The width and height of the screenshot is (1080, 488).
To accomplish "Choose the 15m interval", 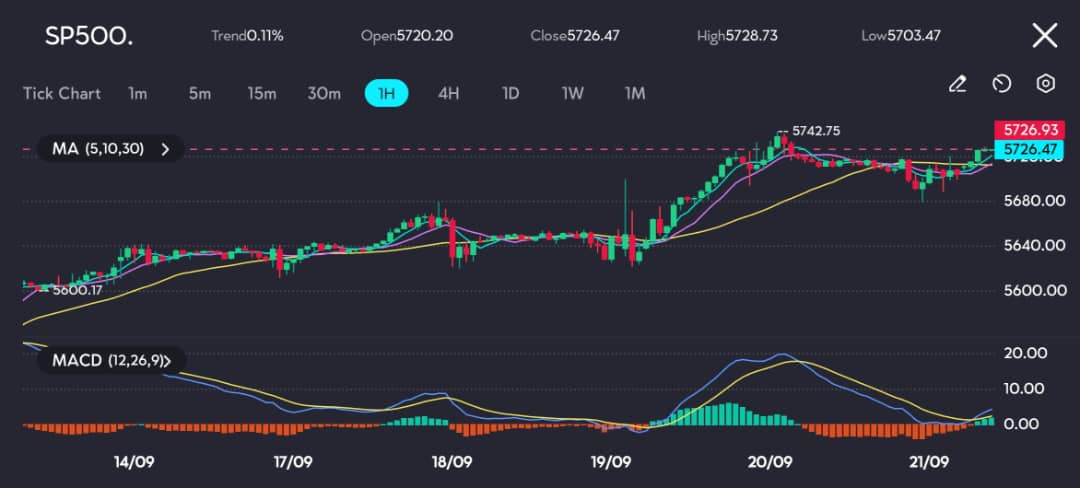I will pos(262,94).
